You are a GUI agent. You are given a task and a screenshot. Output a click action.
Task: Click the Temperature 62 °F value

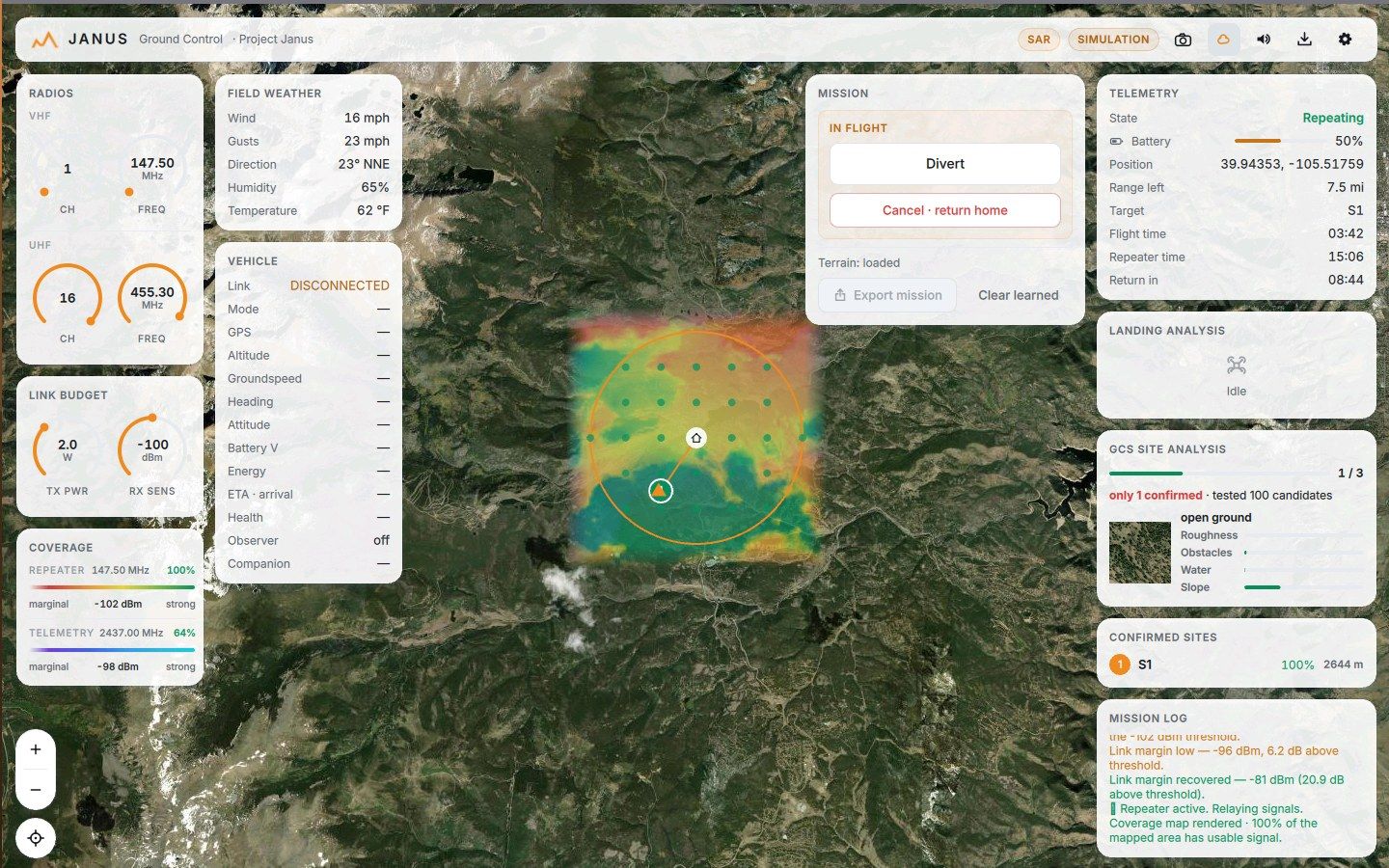373,211
